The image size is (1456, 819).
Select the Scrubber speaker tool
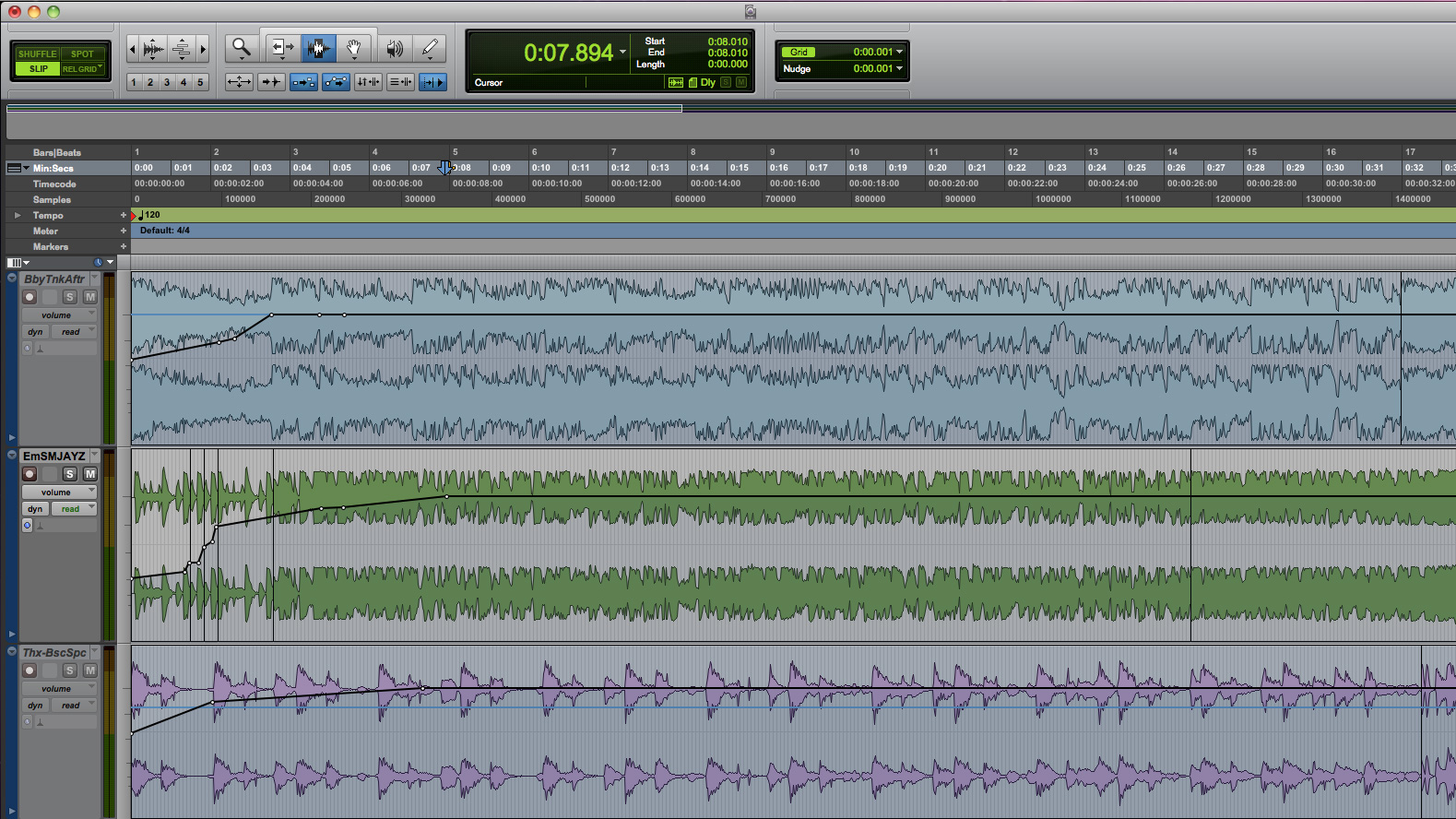click(395, 48)
